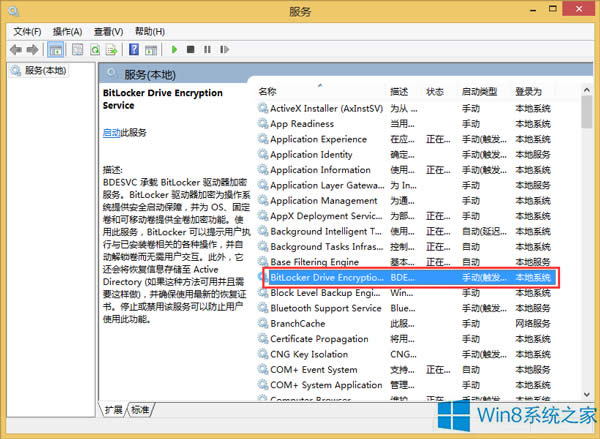This screenshot has height=439, width=600.
Task: Click 网络服务 login cell in BranchCache row
Action: point(533,324)
